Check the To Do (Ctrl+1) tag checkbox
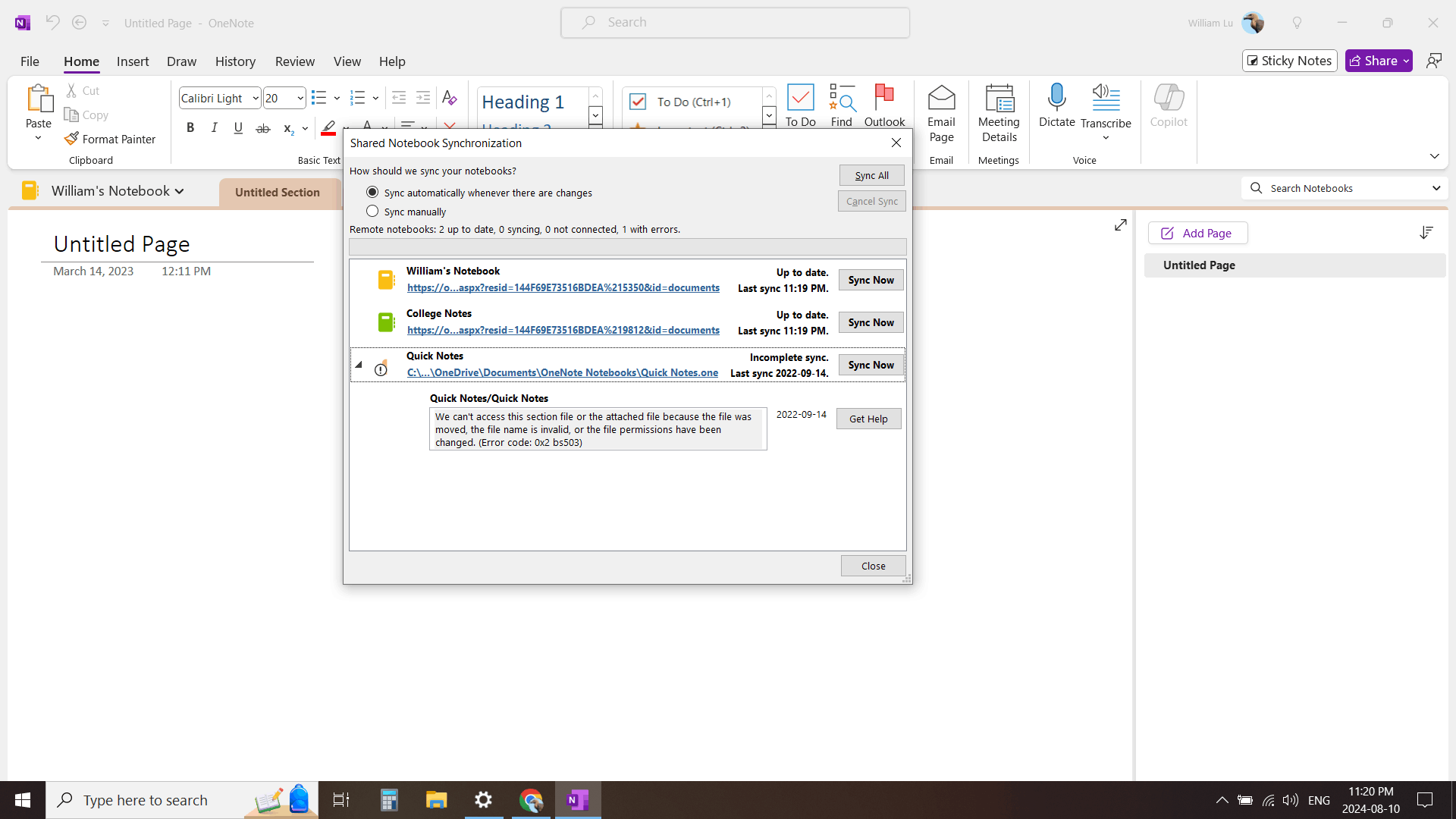Viewport: 1456px width, 819px height. tap(638, 102)
